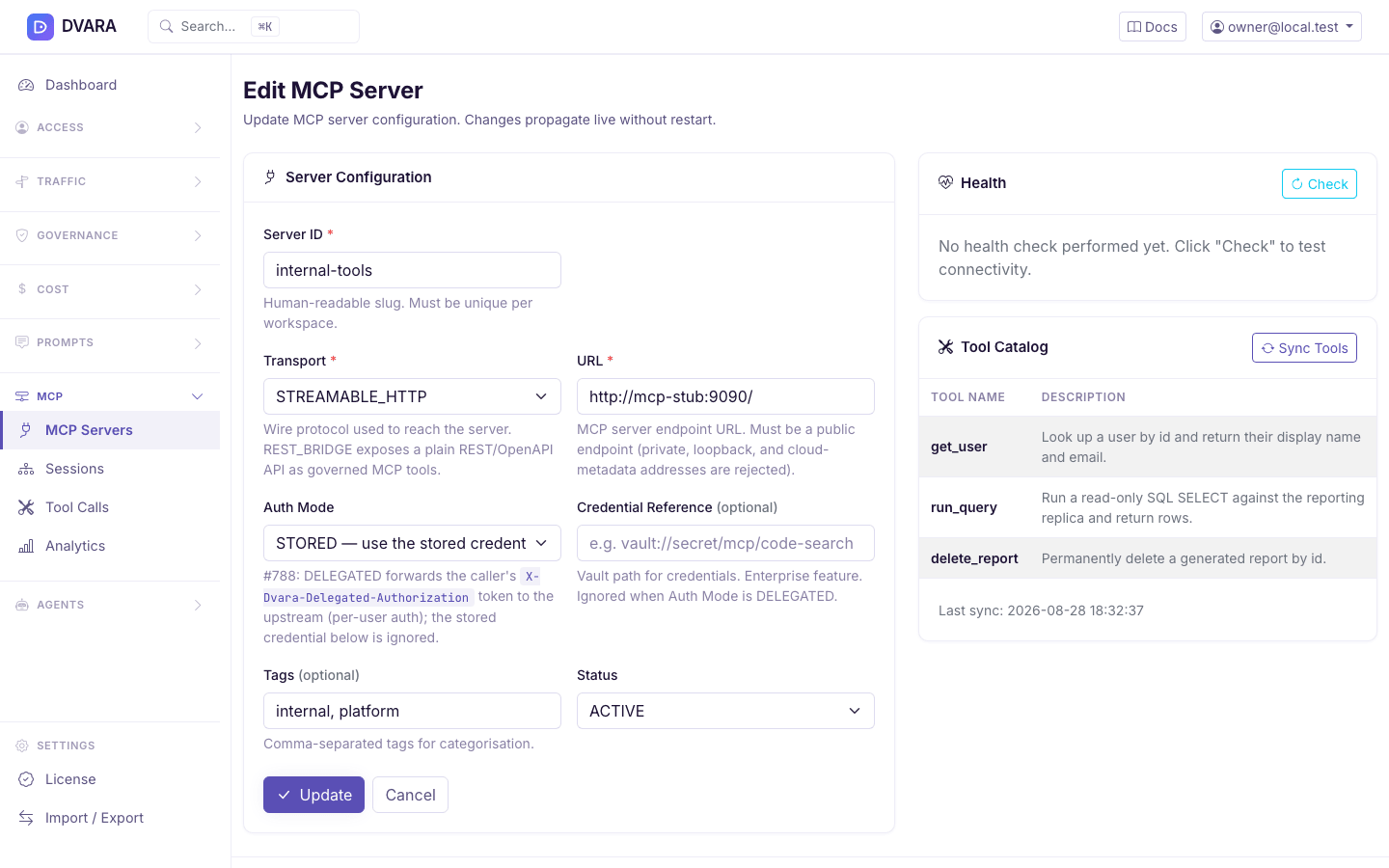Click the Credential Reference field
The image size is (1389, 868).
click(x=725, y=543)
